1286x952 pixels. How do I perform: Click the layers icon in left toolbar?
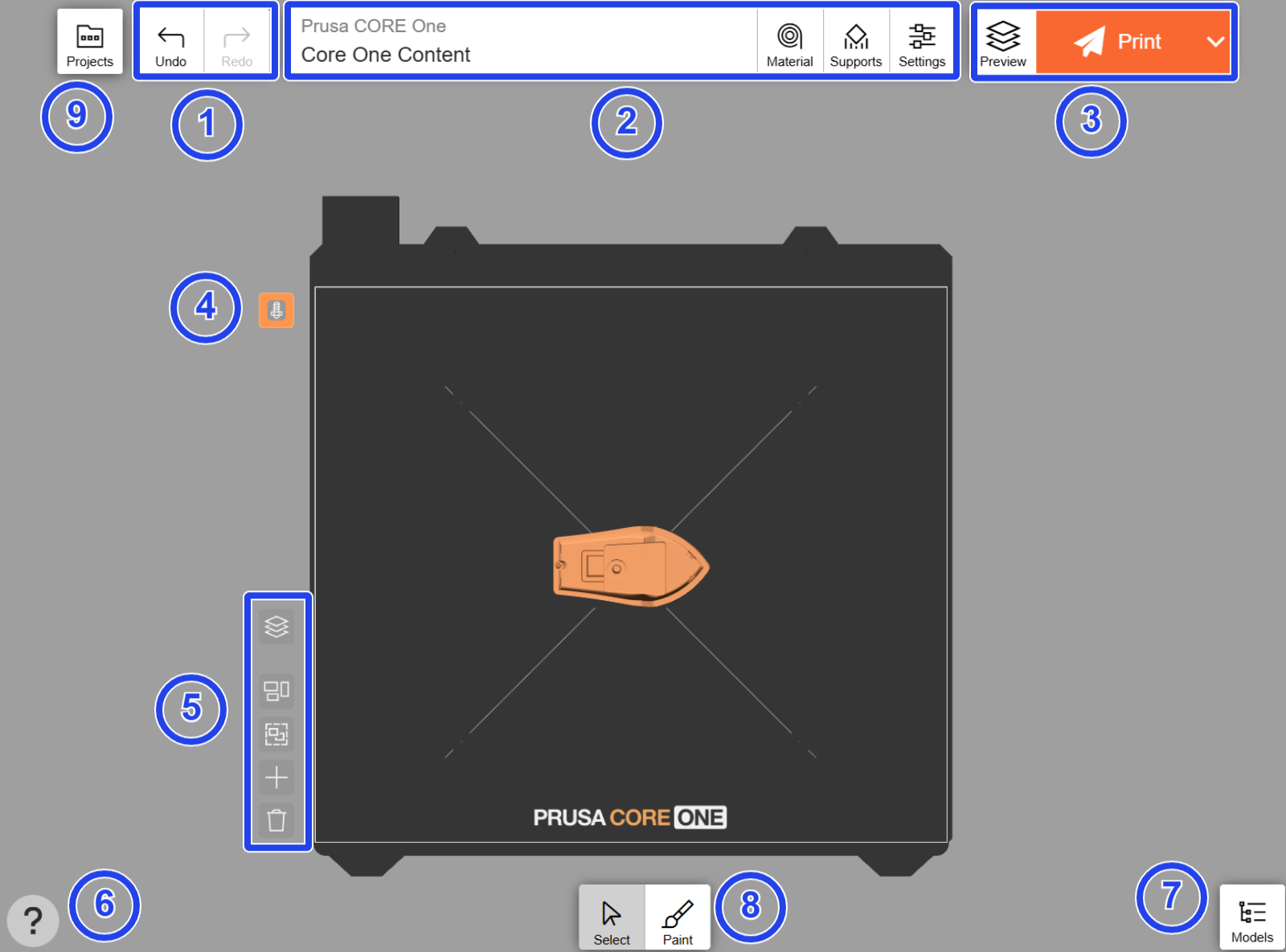pos(276,627)
